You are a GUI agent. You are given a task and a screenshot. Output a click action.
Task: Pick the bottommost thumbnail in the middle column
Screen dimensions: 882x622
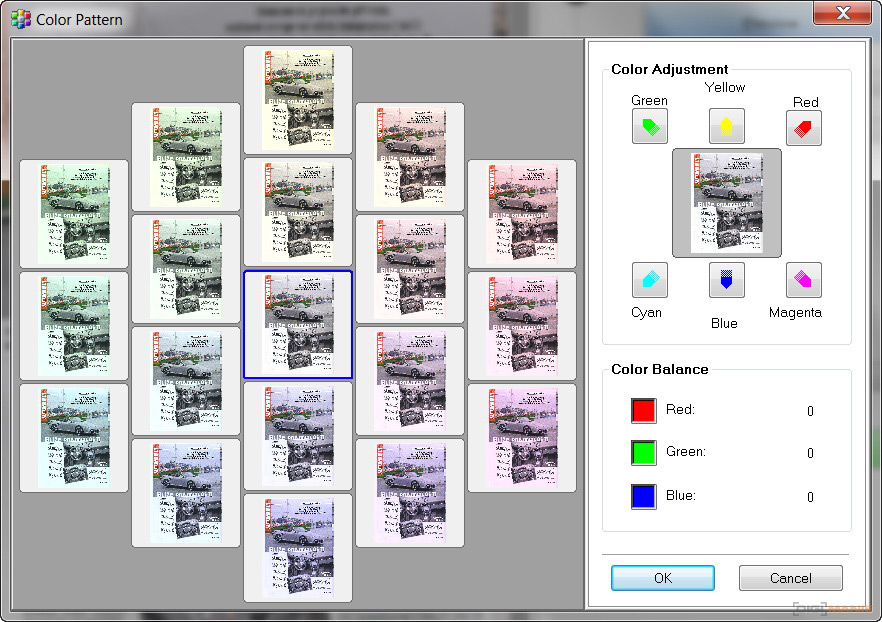[298, 548]
